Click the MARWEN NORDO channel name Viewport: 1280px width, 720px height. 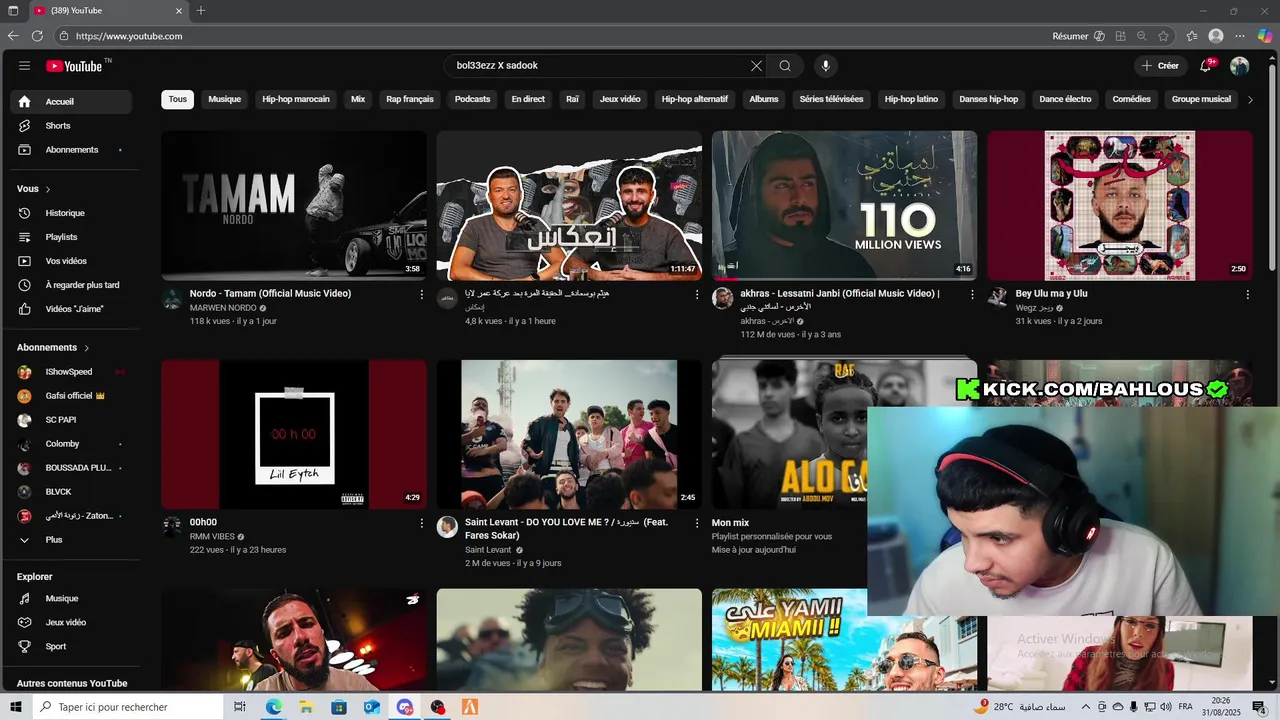pyautogui.click(x=223, y=308)
